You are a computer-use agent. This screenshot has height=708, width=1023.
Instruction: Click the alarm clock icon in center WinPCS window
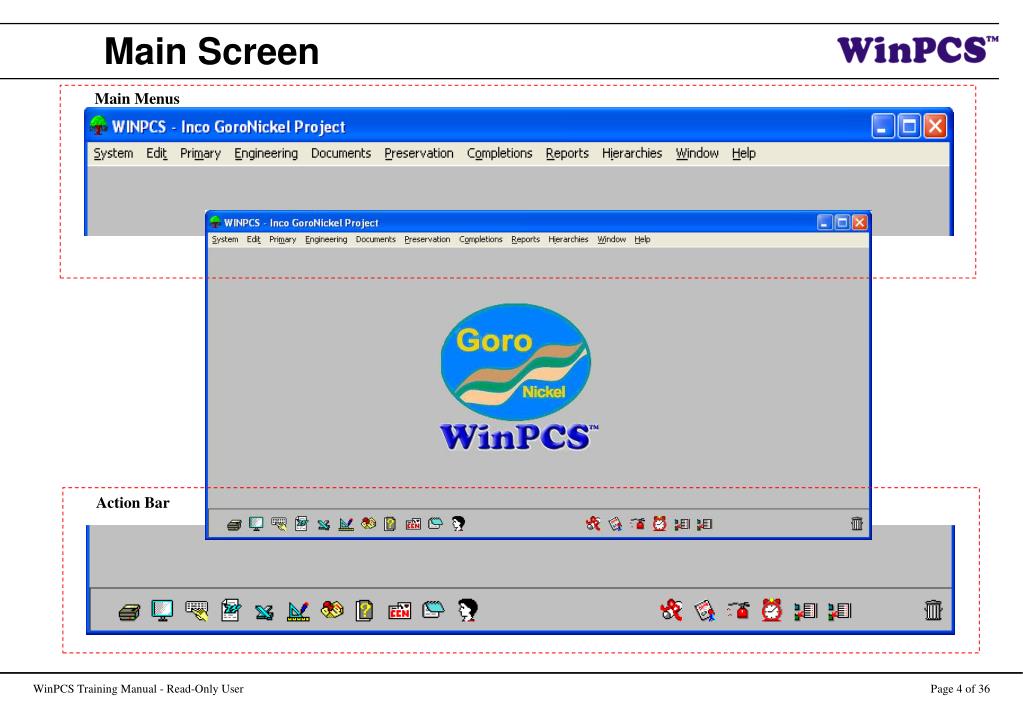point(660,523)
